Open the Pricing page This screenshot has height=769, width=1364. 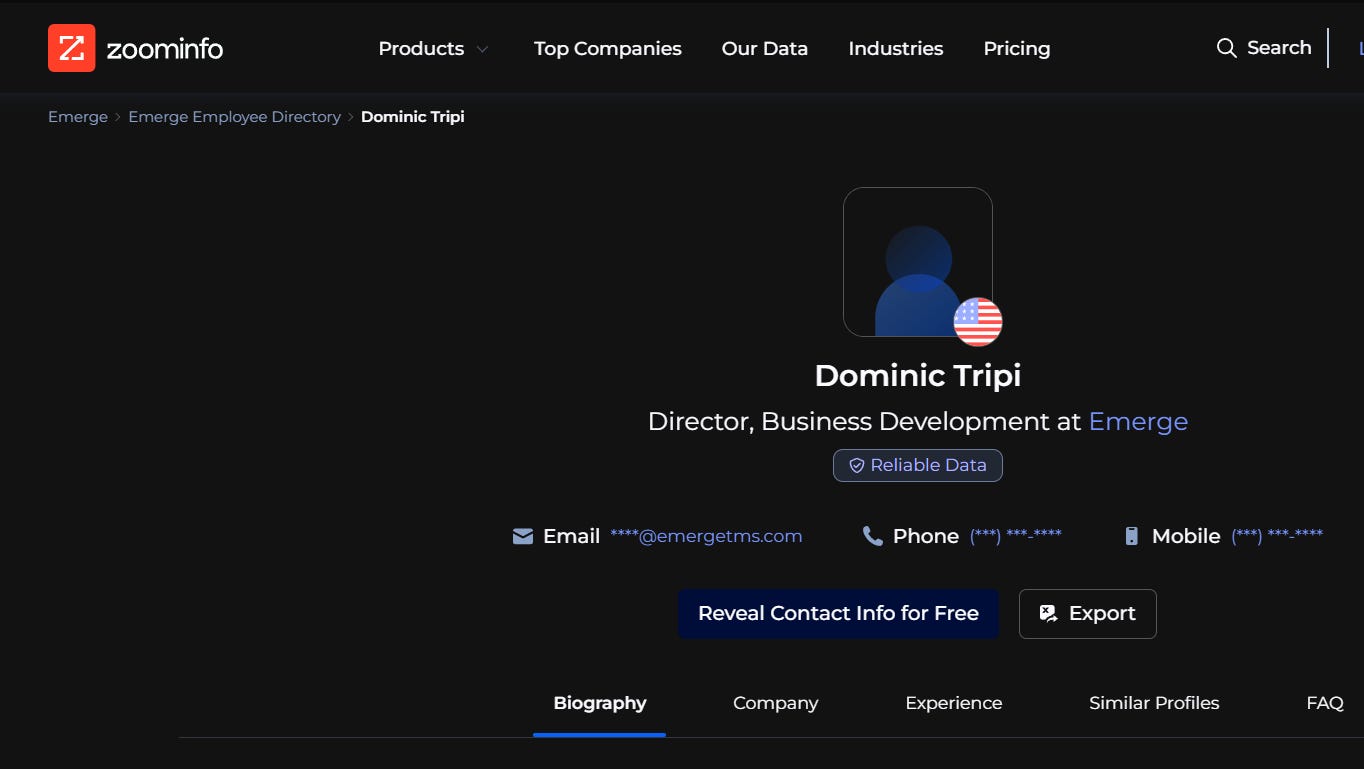tap(1017, 48)
